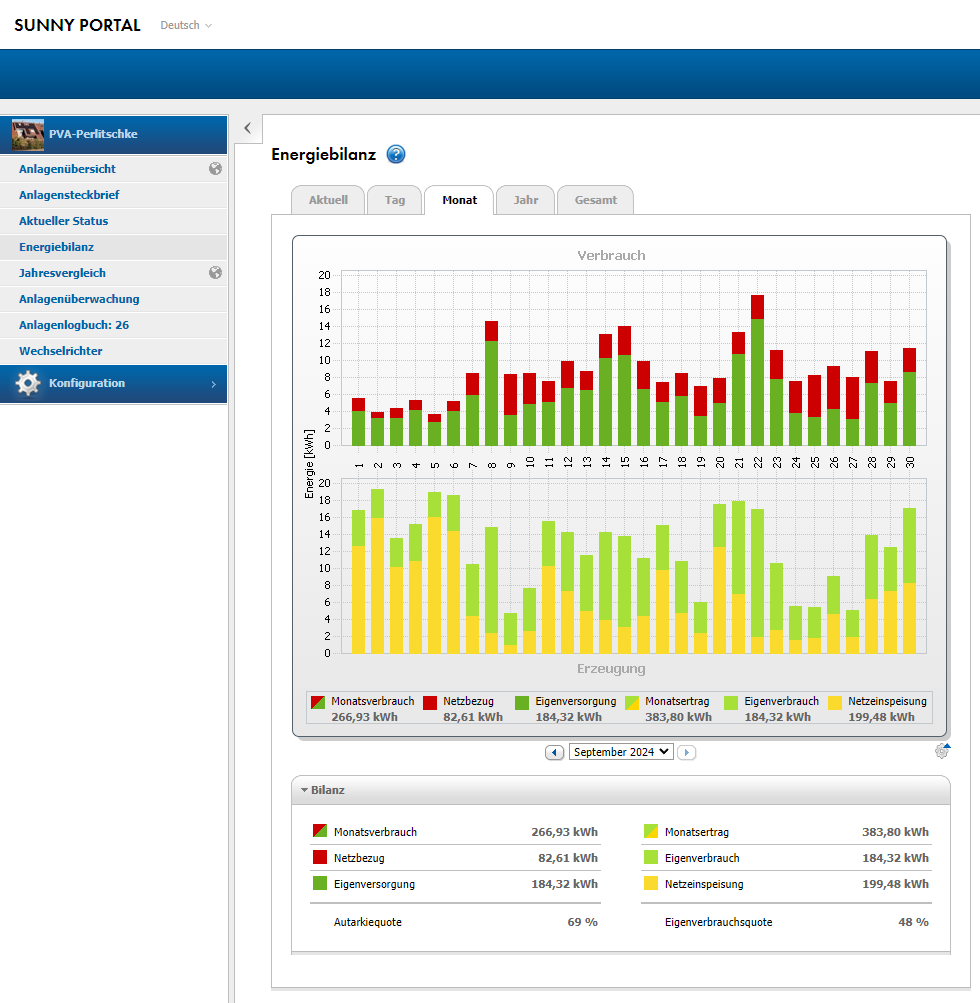The image size is (980, 1003).
Task: Click the Konfiguration gear icon
Action: 28,384
